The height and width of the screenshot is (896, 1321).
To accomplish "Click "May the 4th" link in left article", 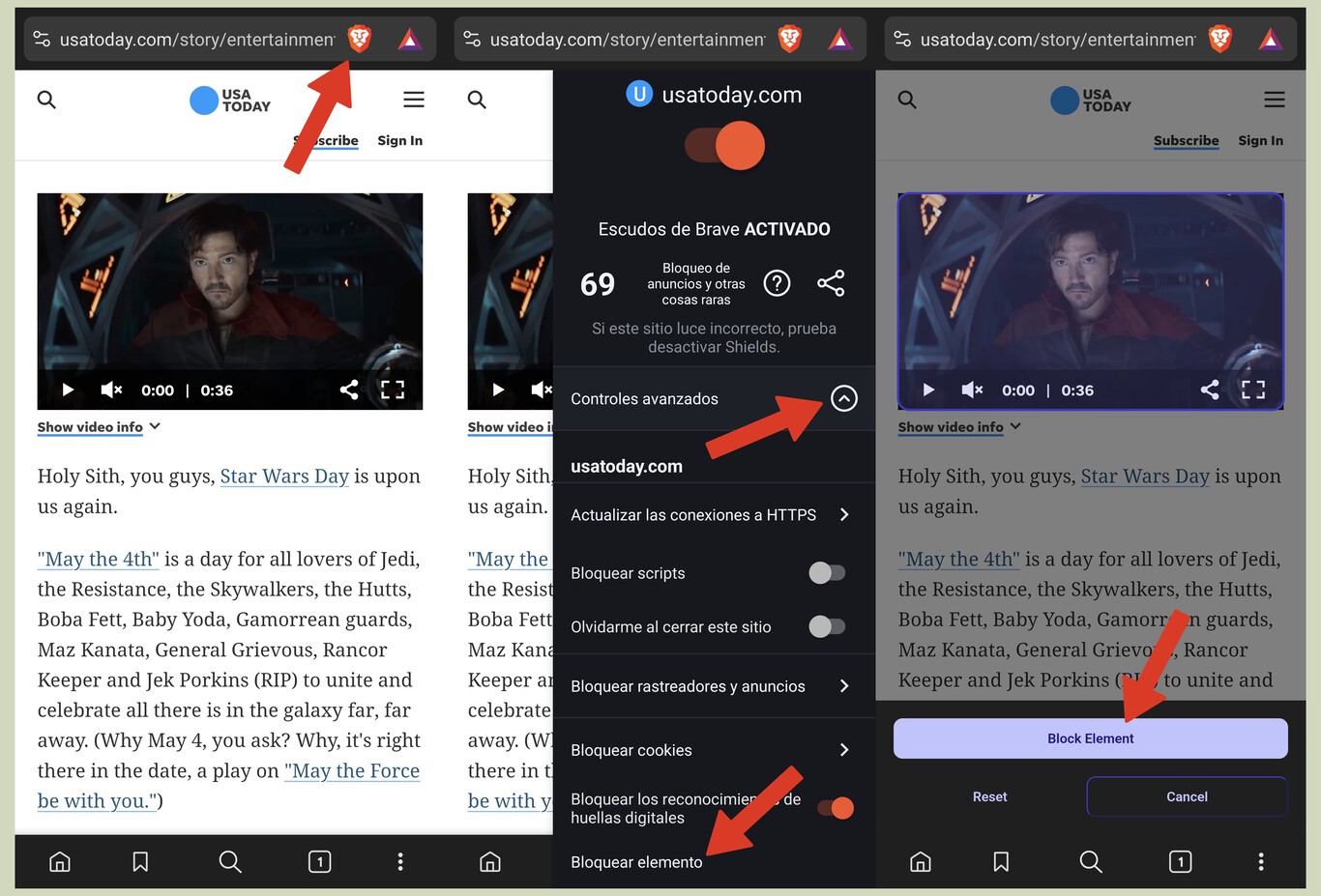I will pos(99,560).
